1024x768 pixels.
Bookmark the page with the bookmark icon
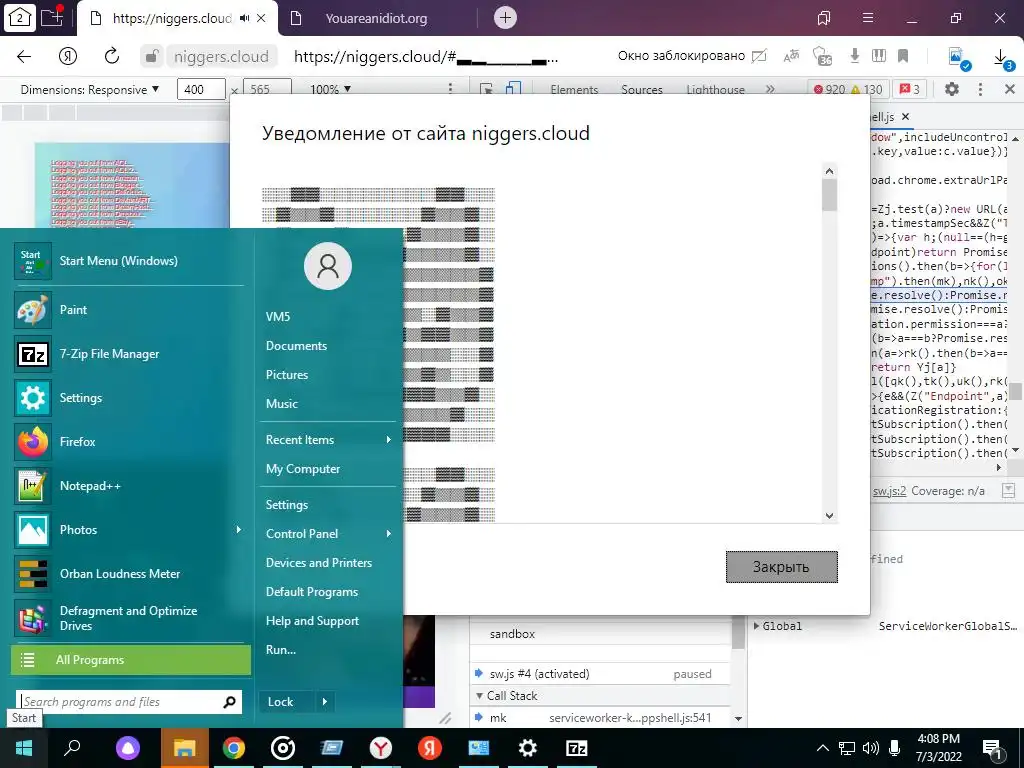pos(903,56)
